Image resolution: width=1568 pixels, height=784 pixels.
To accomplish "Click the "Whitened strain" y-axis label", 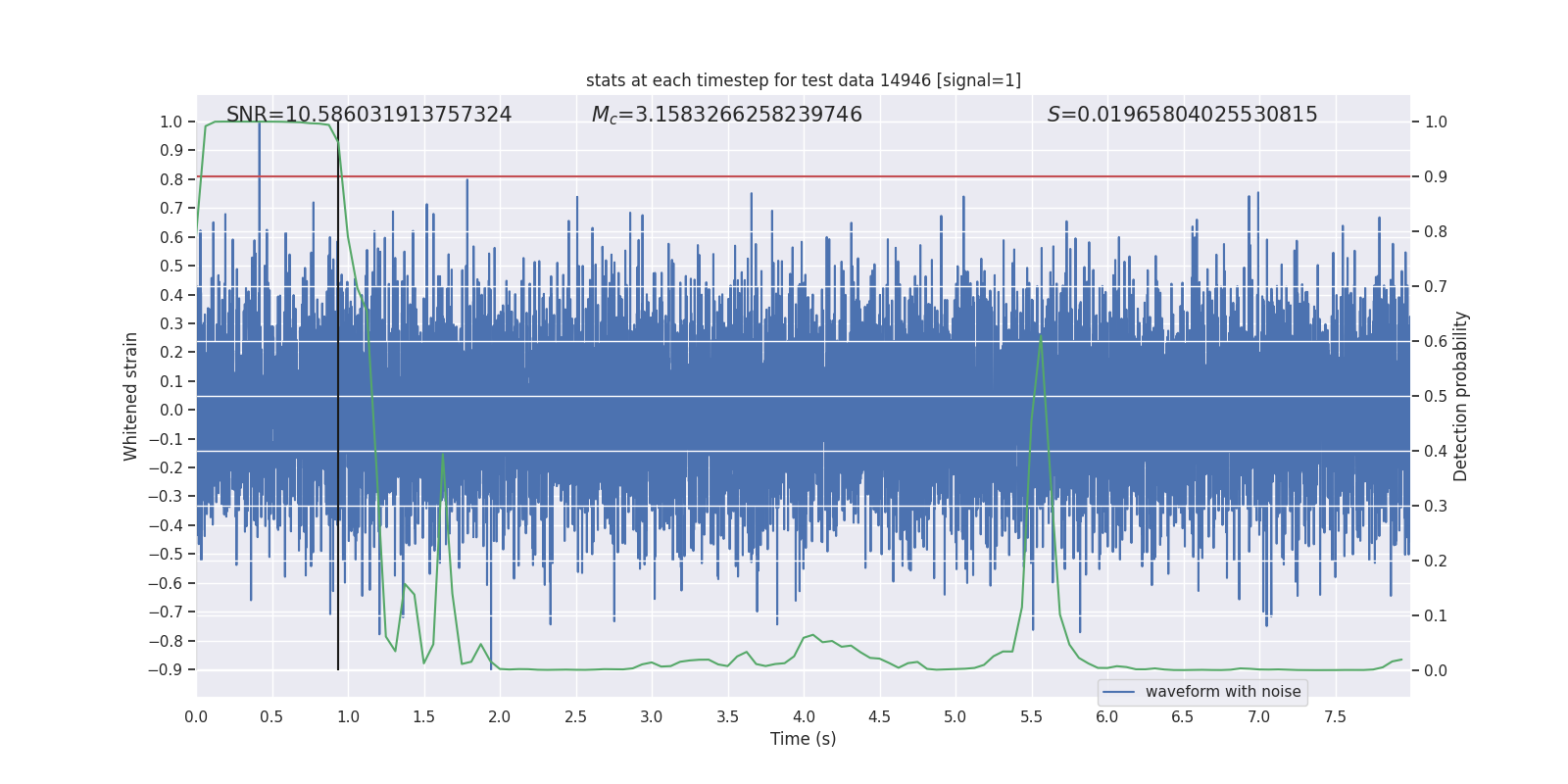I will (x=131, y=396).
